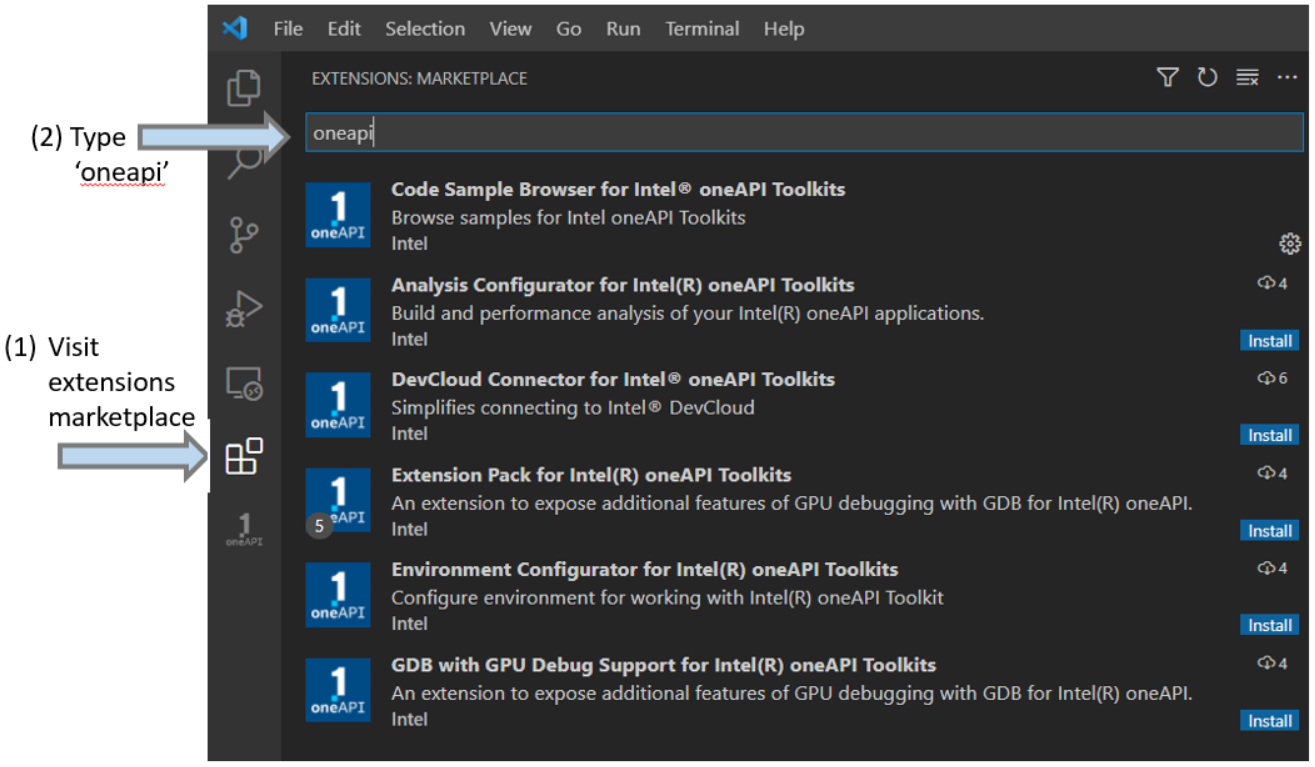Image resolution: width=1315 pixels, height=767 pixels.
Task: Open the Run menu
Action: [623, 29]
